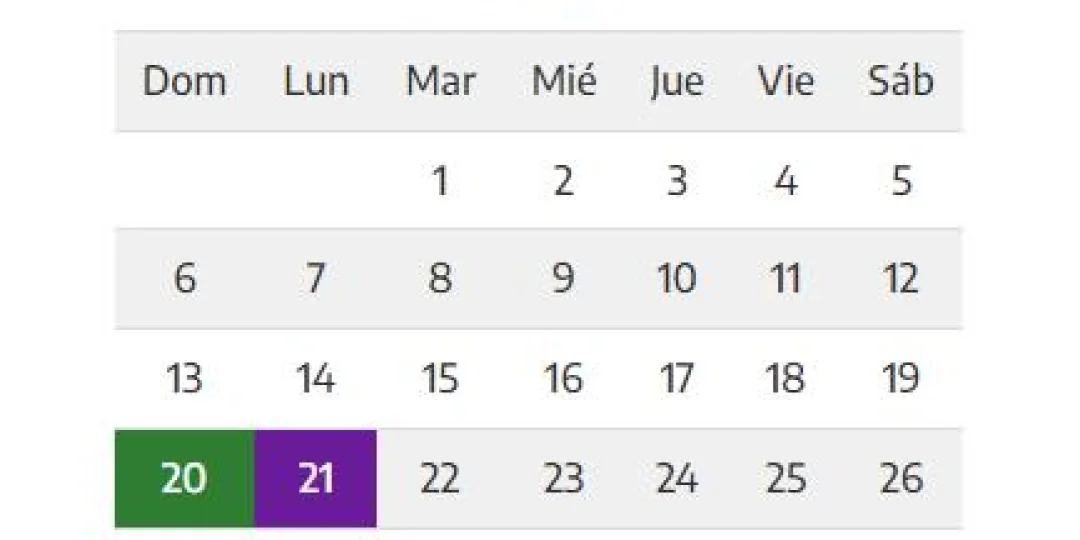Pick day 5 in the Sáb column
The height and width of the screenshot is (540, 1080).
point(901,182)
